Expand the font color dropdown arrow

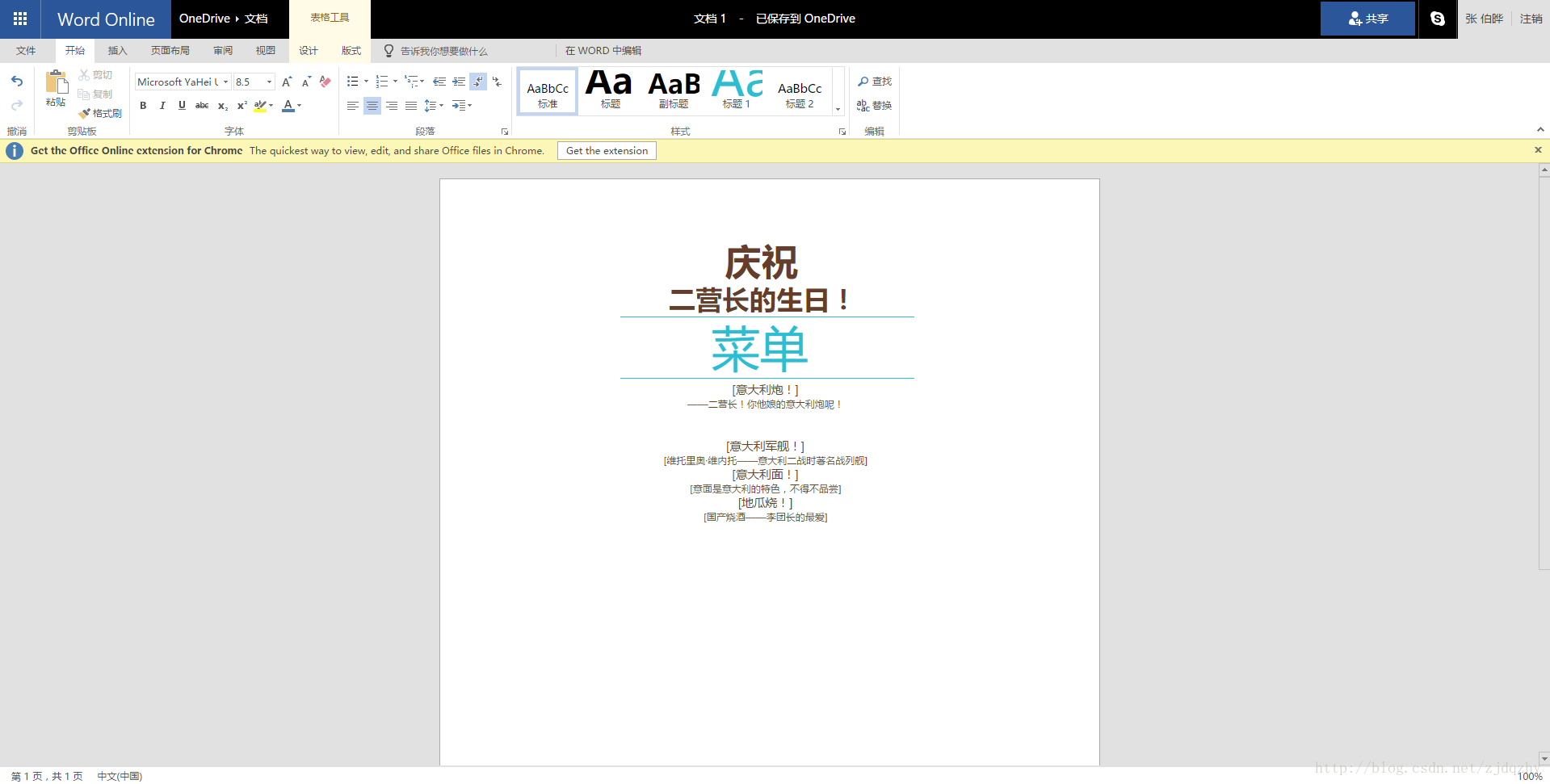click(300, 106)
